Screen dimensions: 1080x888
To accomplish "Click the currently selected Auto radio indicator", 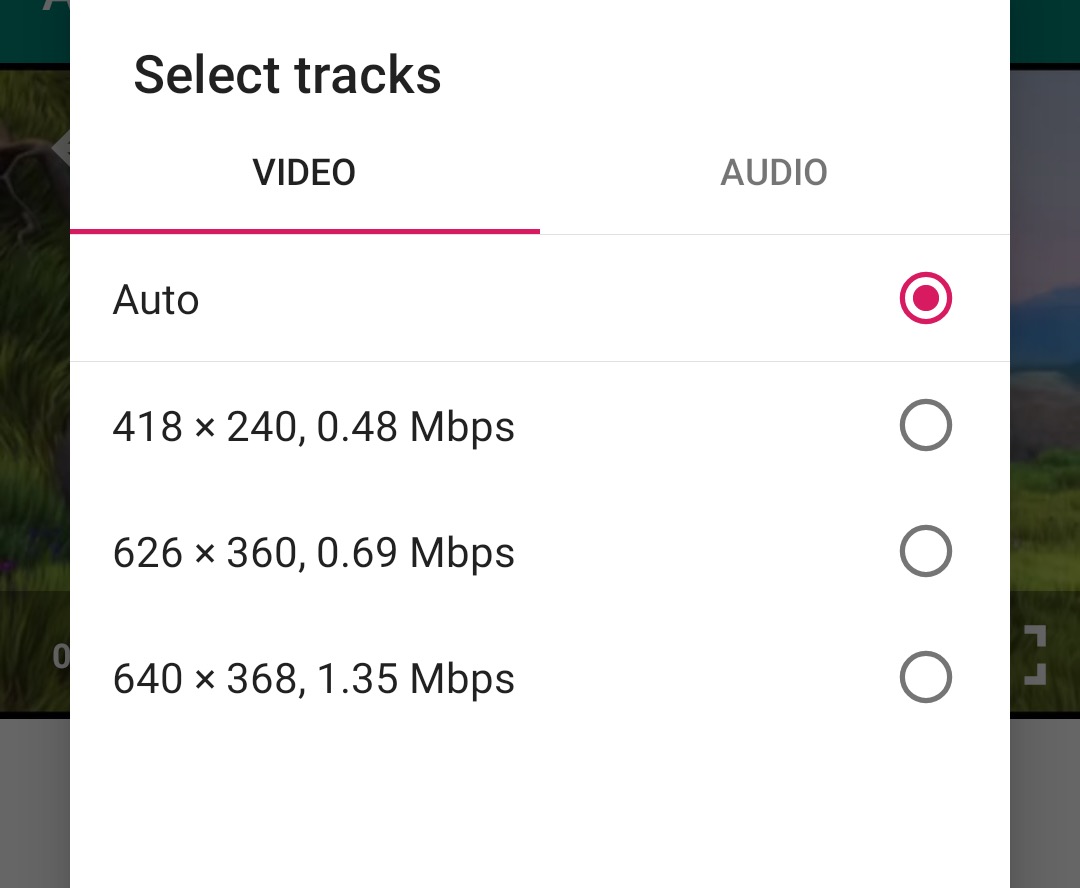I will pyautogui.click(x=925, y=298).
